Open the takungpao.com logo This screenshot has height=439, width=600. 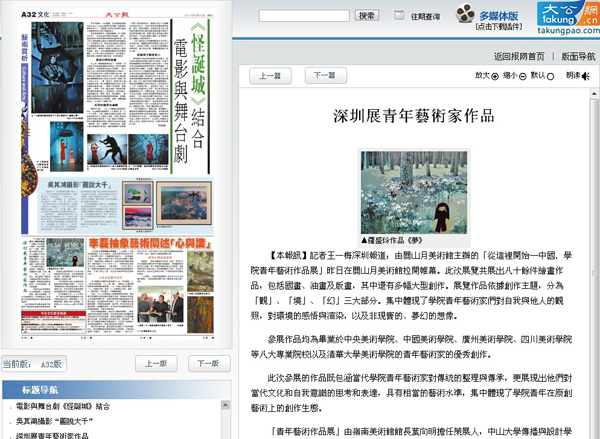568,18
